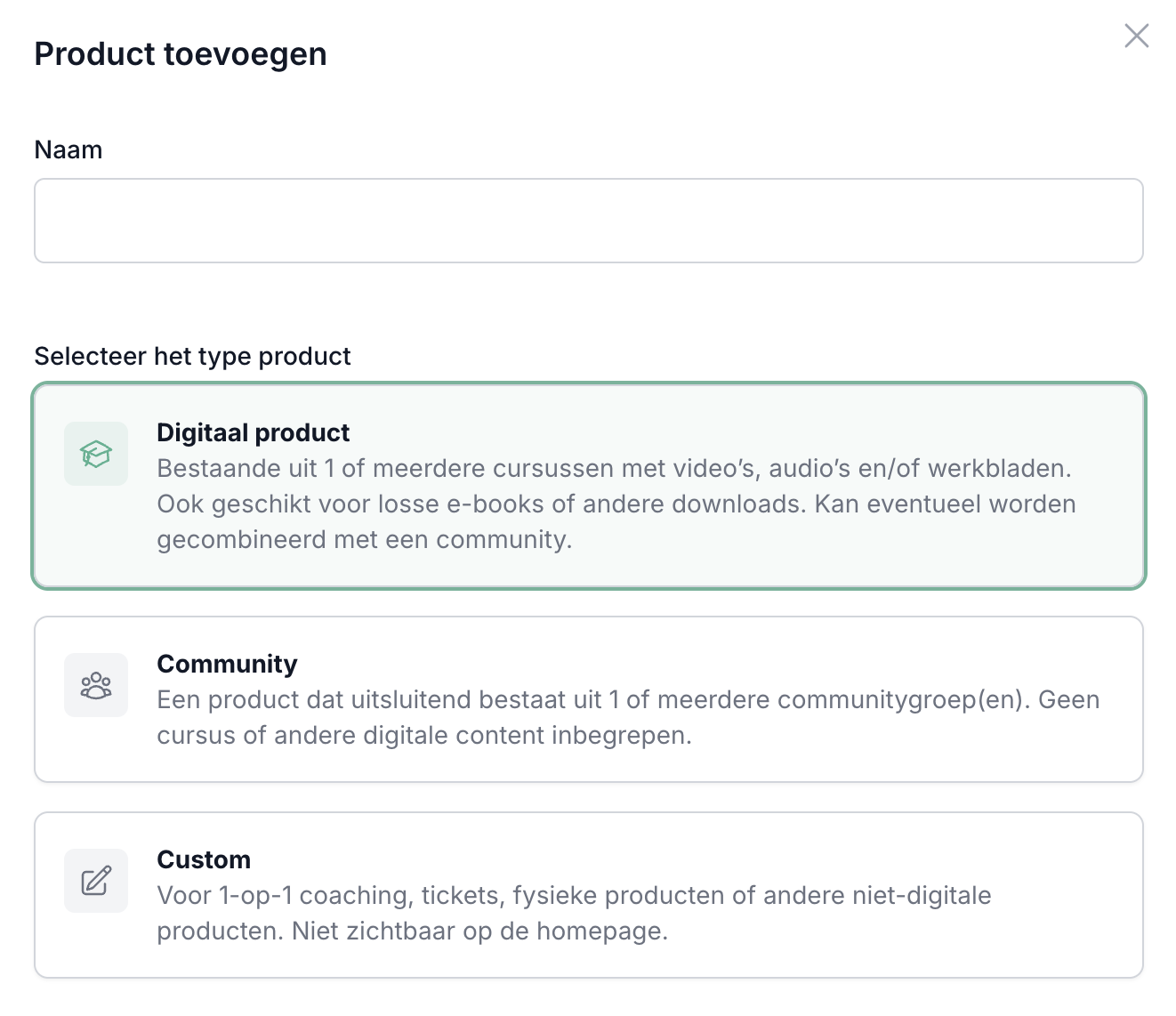Click the Product toevoegen heading
This screenshot has width=1176, height=1016.
tap(181, 54)
